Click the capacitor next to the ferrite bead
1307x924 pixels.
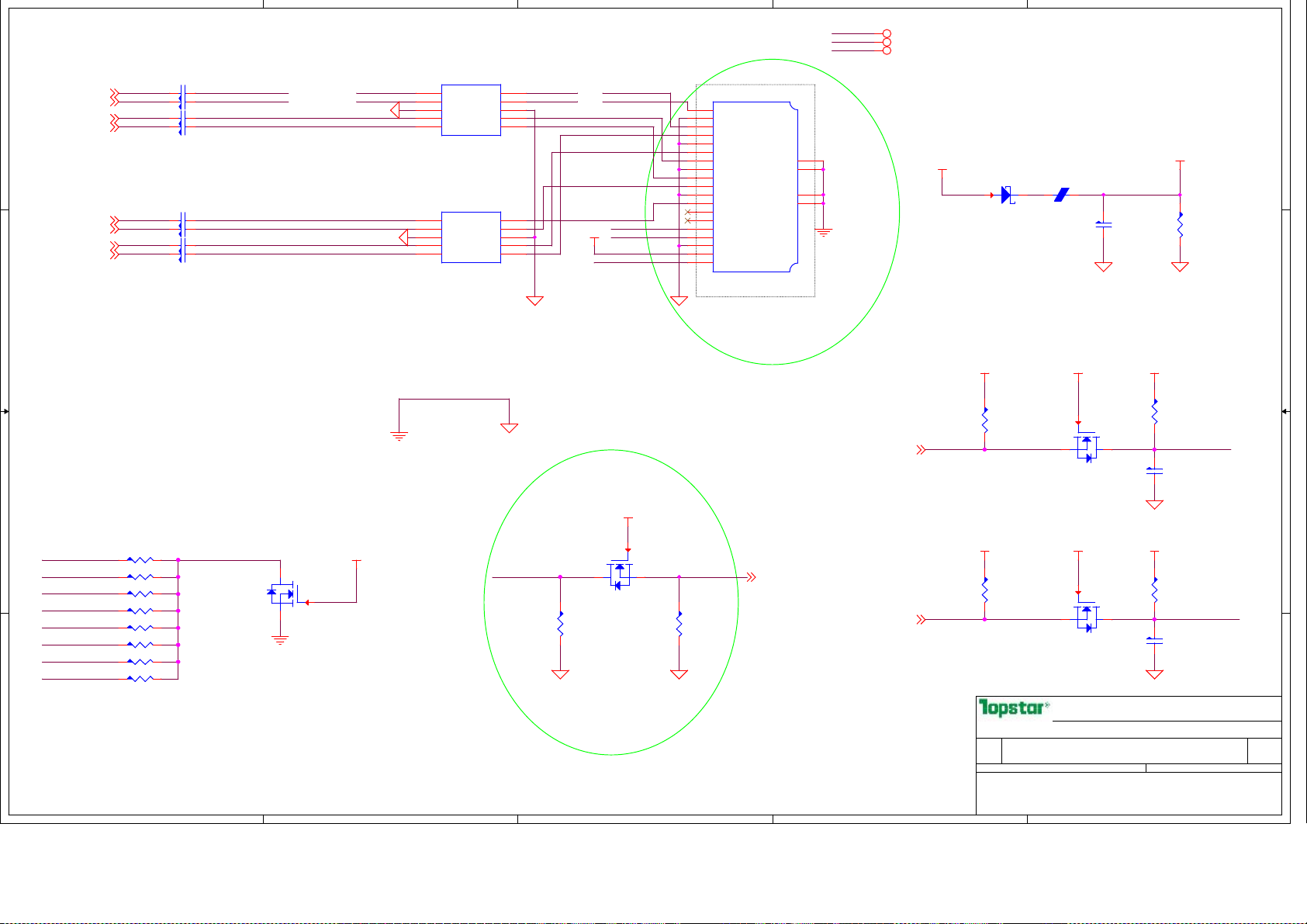click(1103, 225)
